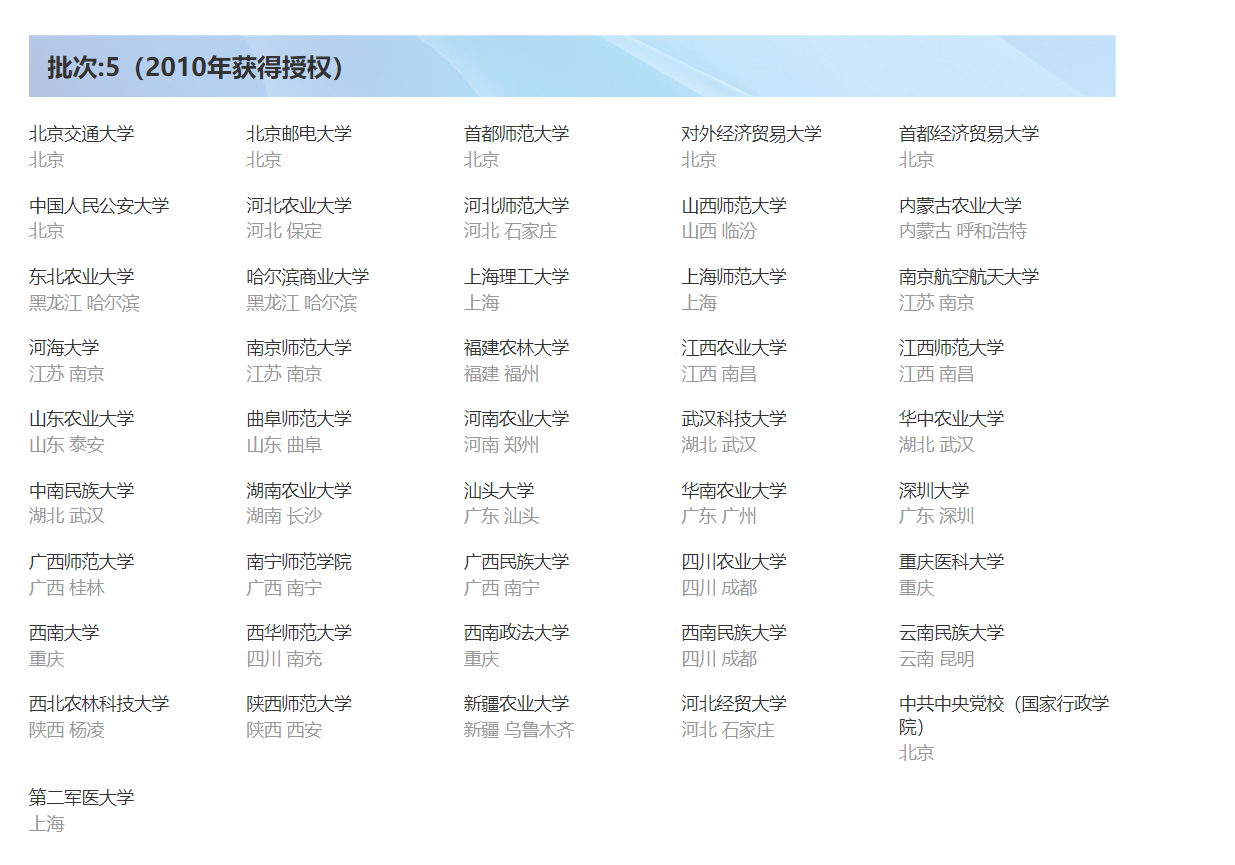Open the 南京航空航天大学 link

(x=969, y=275)
